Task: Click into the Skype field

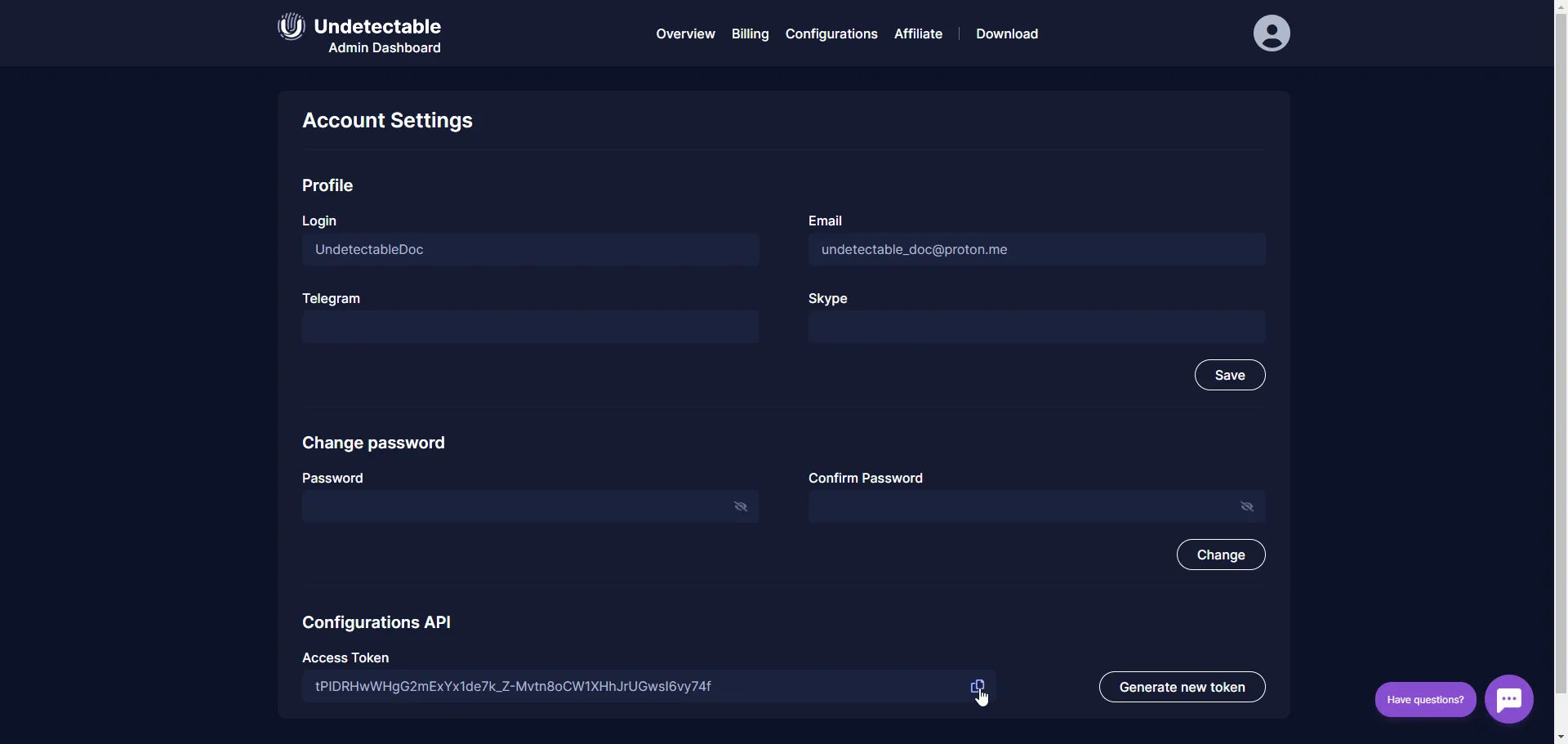Action: [1037, 327]
